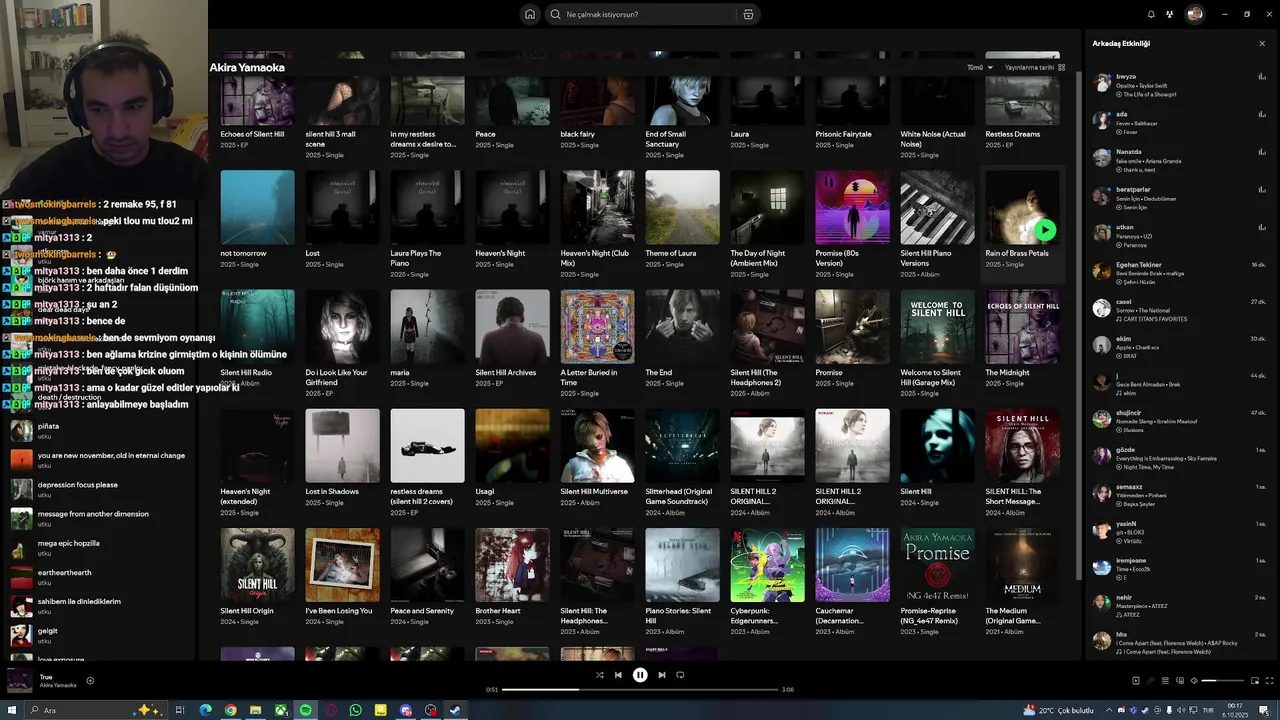
Task: Play Rain of Brass Petals with the green button
Action: [1045, 230]
